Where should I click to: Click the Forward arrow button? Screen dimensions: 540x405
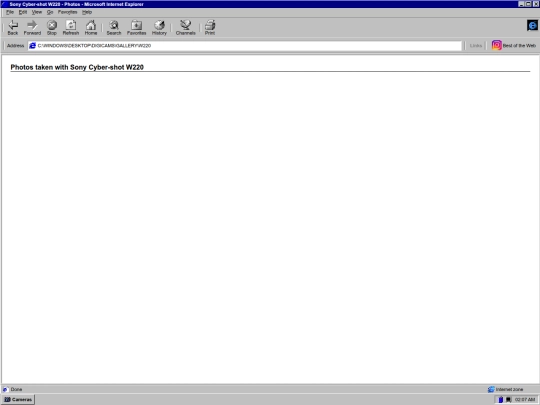pyautogui.click(x=32, y=28)
